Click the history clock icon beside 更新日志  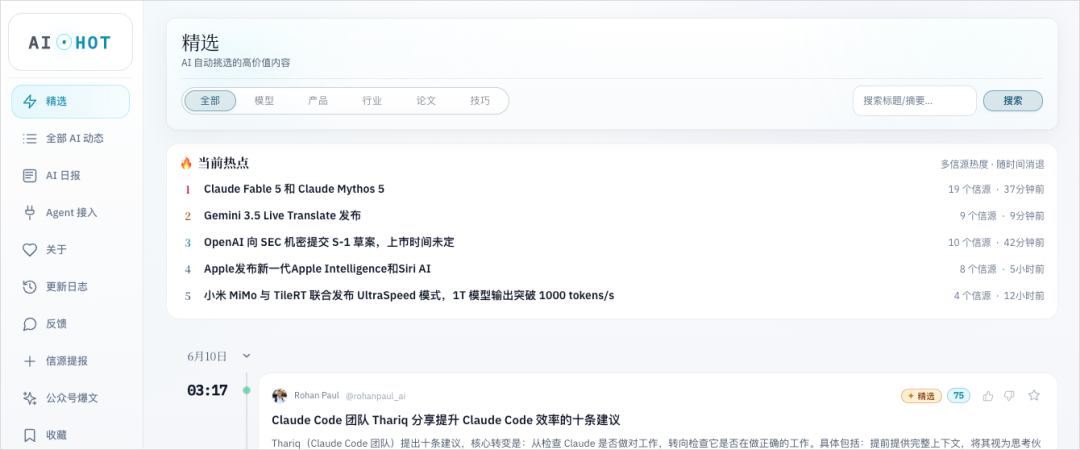[x=30, y=287]
